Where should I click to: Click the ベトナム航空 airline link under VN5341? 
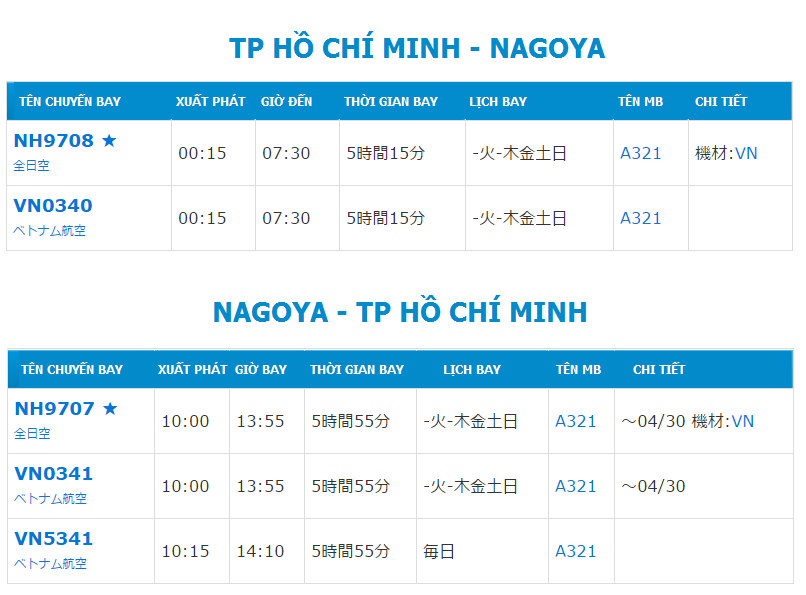pyautogui.click(x=50, y=564)
